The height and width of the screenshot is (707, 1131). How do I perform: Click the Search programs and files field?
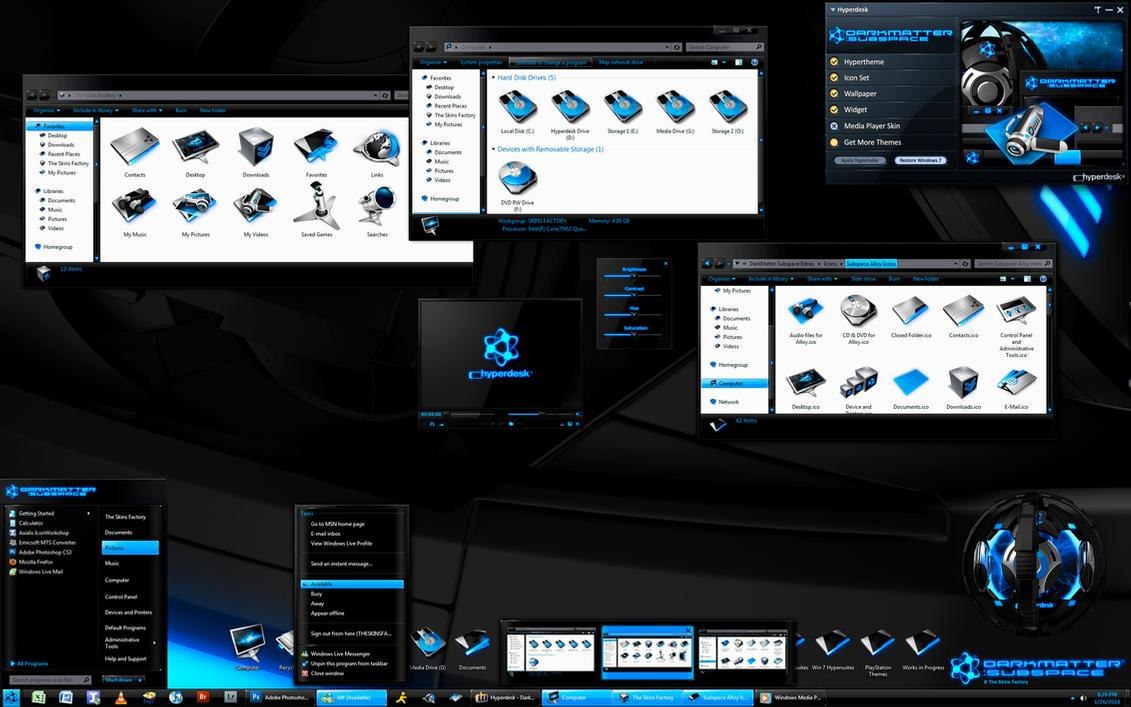coord(50,680)
